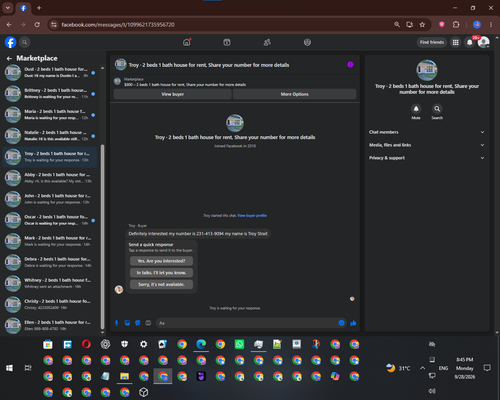The width and height of the screenshot is (500, 400).
Task: Send a thumbs-up like
Action: coord(353,323)
